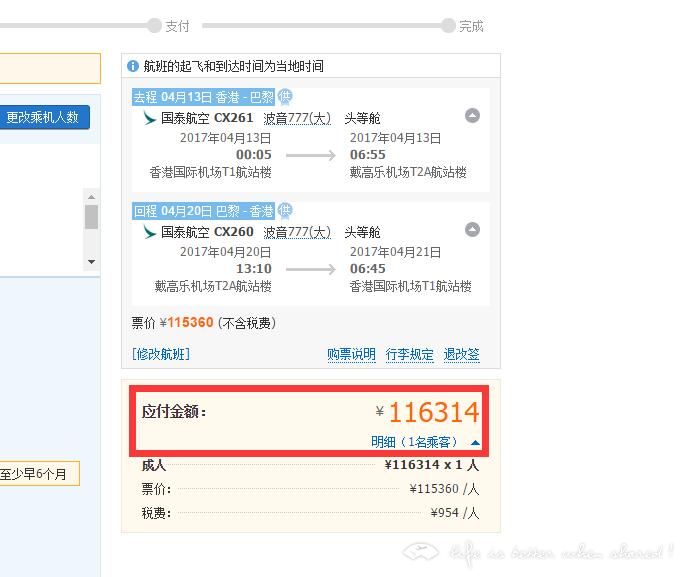Click the scrollbar down arrow in left panel
Screen dimensions: 685x577
tap(91, 262)
